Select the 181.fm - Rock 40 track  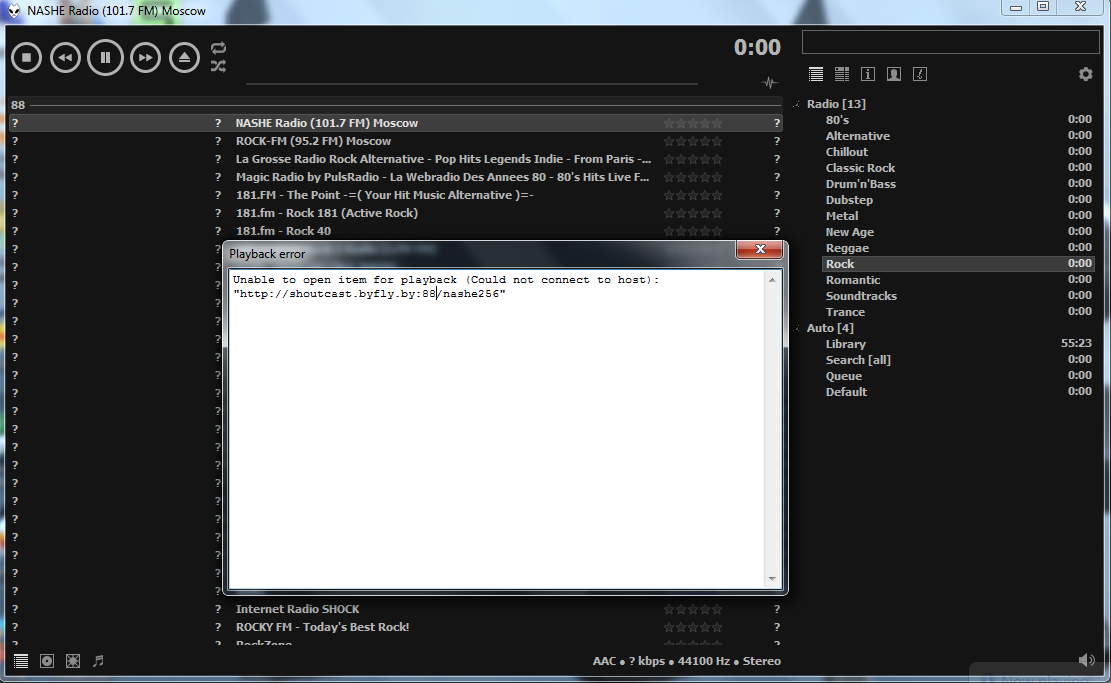tap(395, 231)
